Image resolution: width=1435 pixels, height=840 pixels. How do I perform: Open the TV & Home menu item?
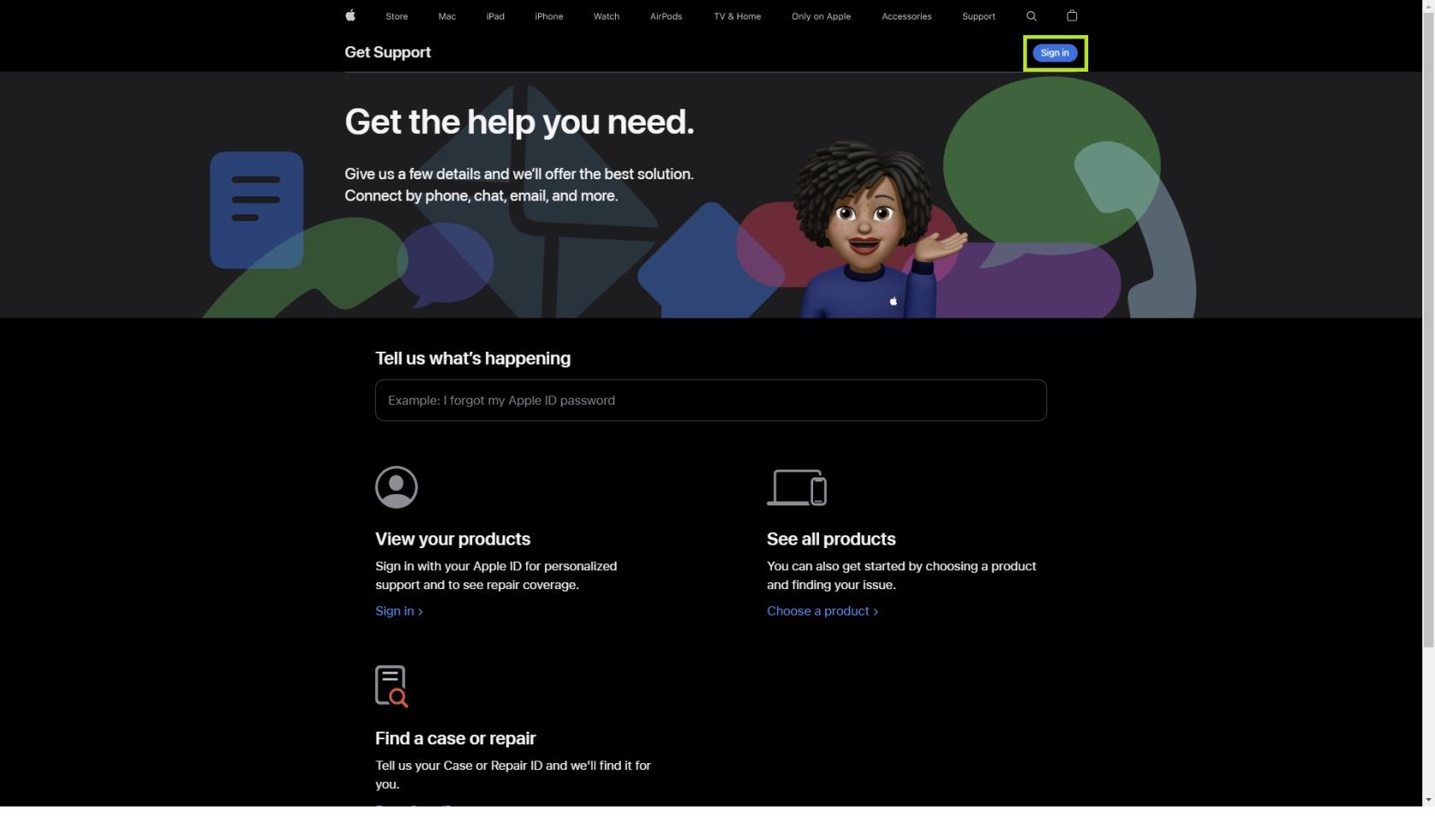click(x=737, y=16)
